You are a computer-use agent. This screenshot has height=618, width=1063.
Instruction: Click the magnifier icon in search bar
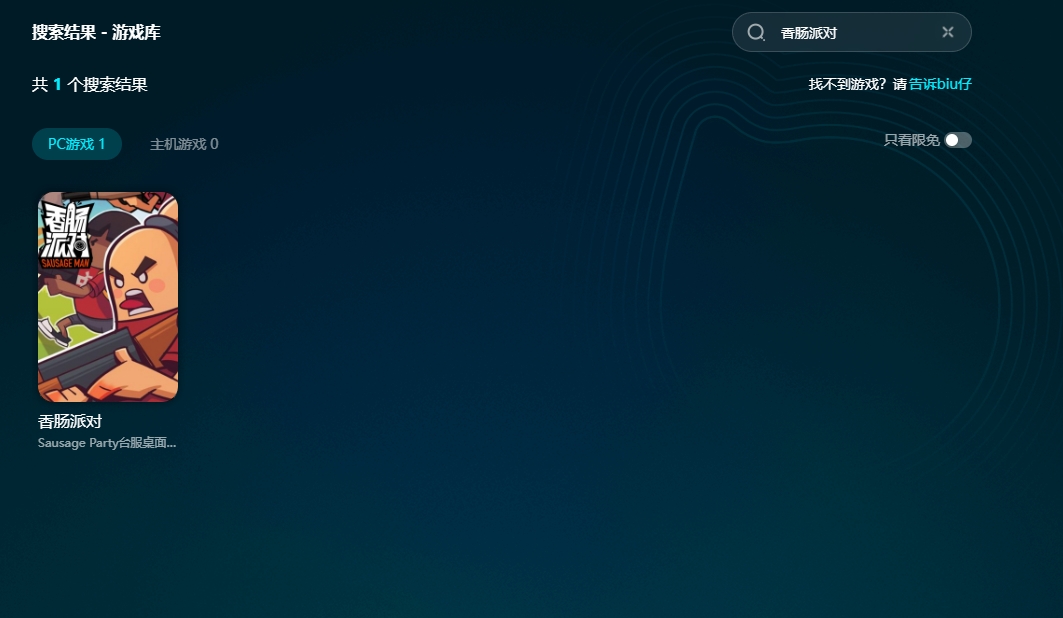pyautogui.click(x=756, y=32)
